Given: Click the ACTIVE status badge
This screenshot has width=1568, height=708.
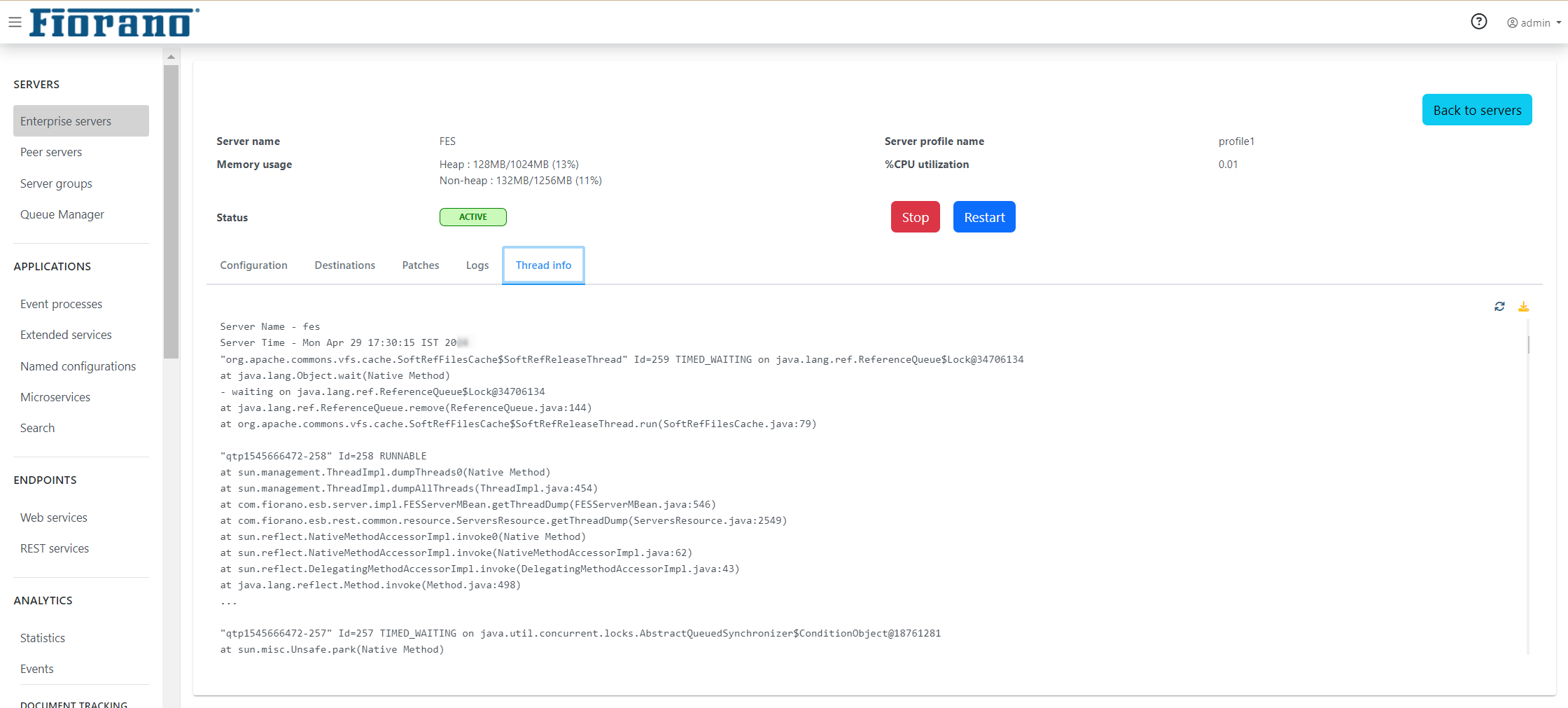Looking at the screenshot, I should (473, 217).
